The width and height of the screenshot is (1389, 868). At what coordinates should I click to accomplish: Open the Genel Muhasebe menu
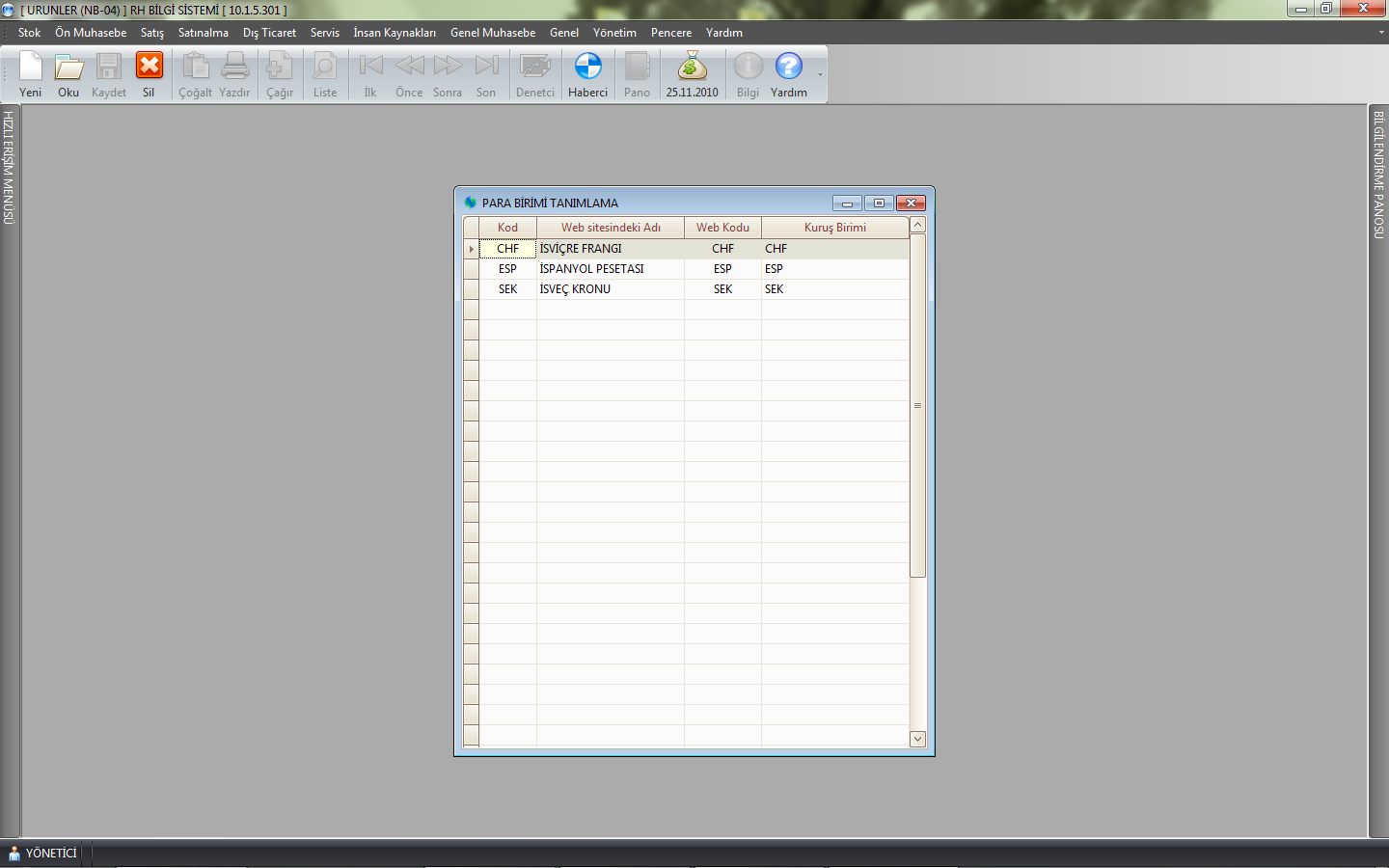click(x=492, y=33)
